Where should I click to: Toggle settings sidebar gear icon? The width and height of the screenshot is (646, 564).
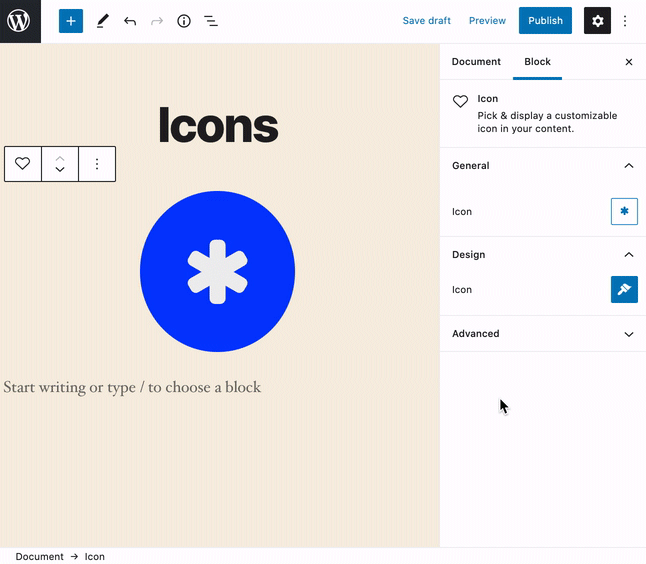click(x=597, y=21)
